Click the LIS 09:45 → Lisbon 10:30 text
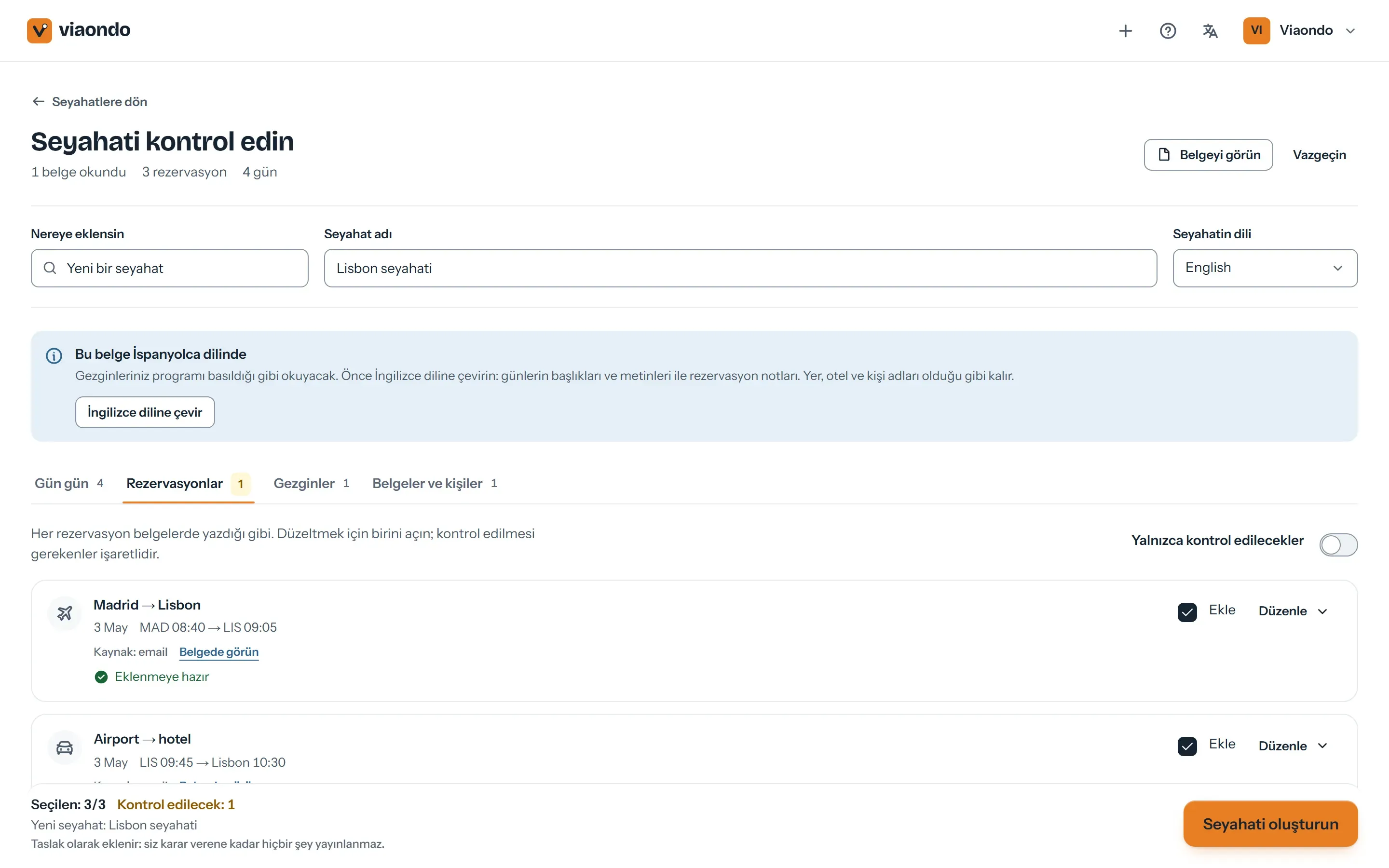Screen dimensions: 1389x868 (212, 762)
